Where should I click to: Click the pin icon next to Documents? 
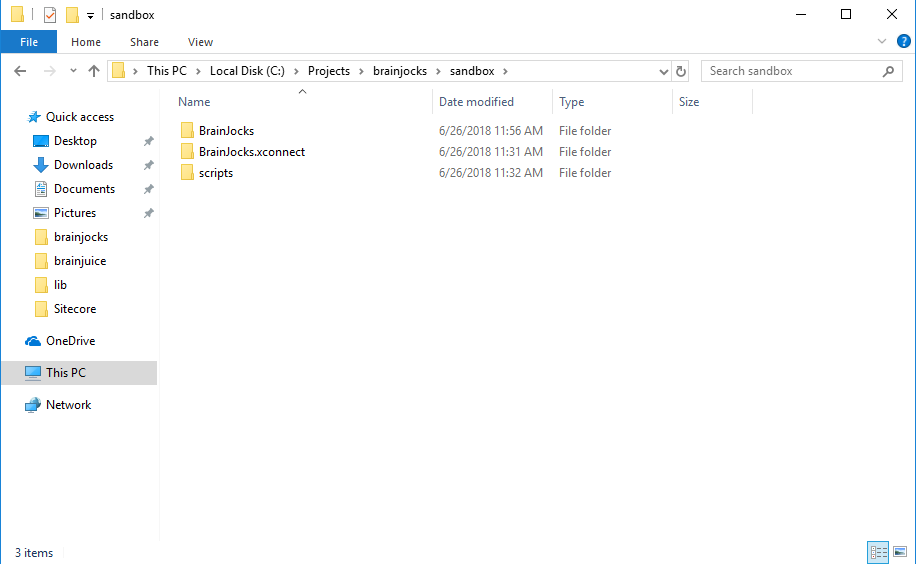point(149,189)
